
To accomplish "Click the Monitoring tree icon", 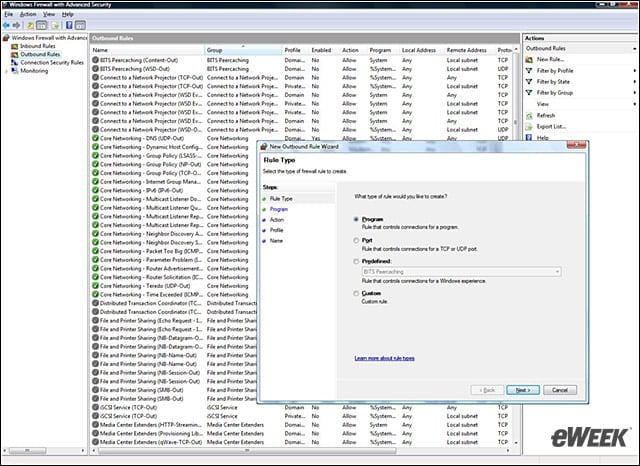I will coord(15,71).
